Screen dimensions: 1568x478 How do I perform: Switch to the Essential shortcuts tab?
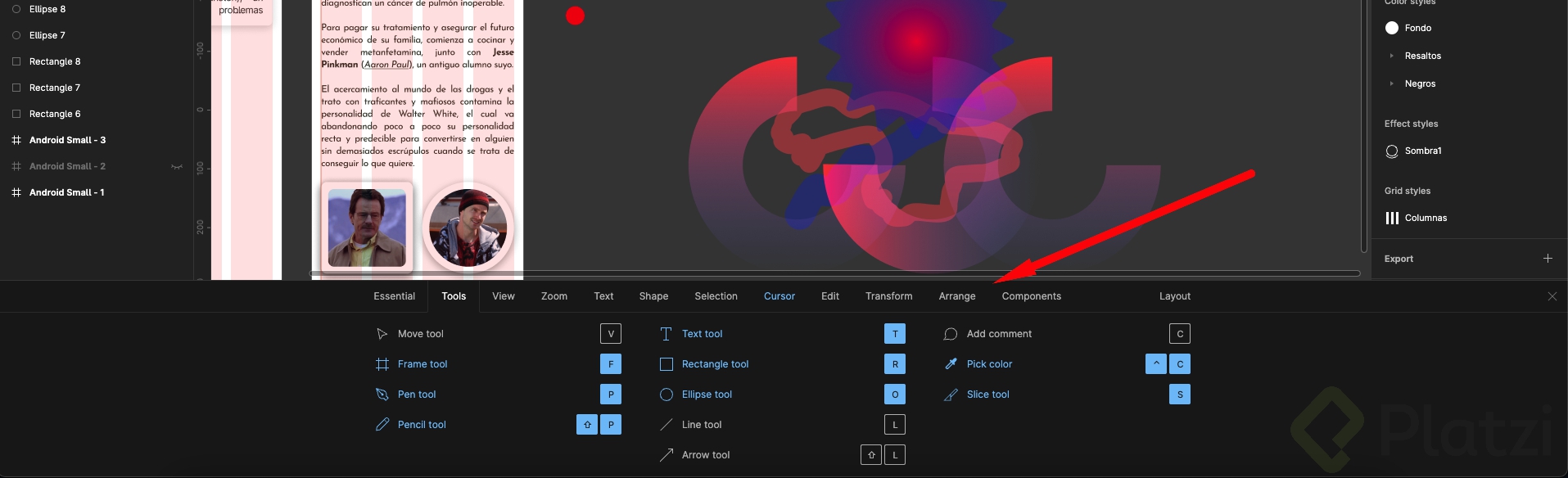coord(394,296)
